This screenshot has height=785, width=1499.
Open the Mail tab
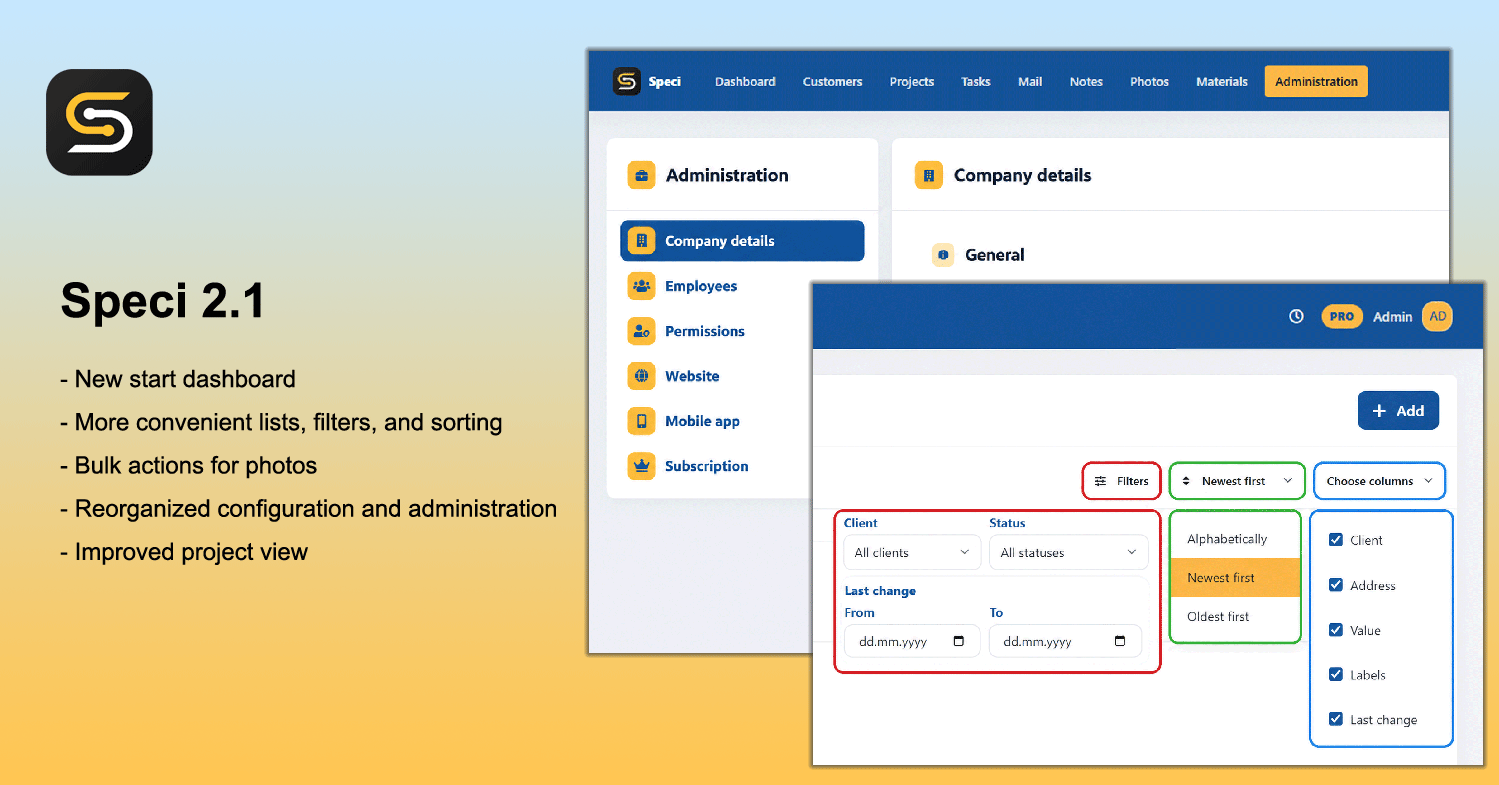tap(1030, 82)
